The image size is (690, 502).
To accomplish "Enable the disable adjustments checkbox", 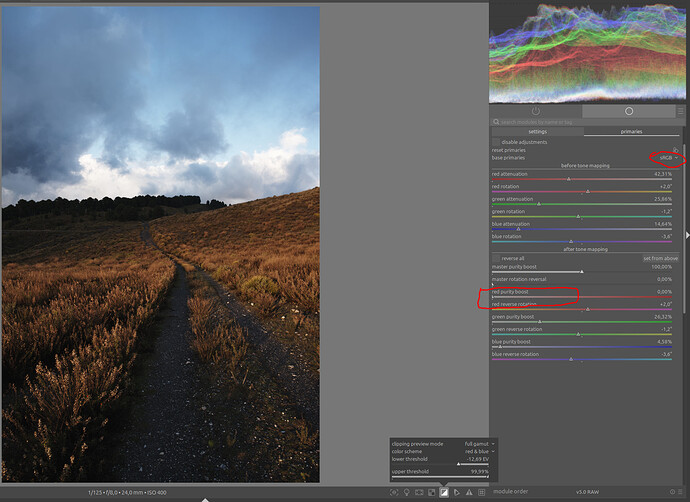I will click(x=496, y=142).
